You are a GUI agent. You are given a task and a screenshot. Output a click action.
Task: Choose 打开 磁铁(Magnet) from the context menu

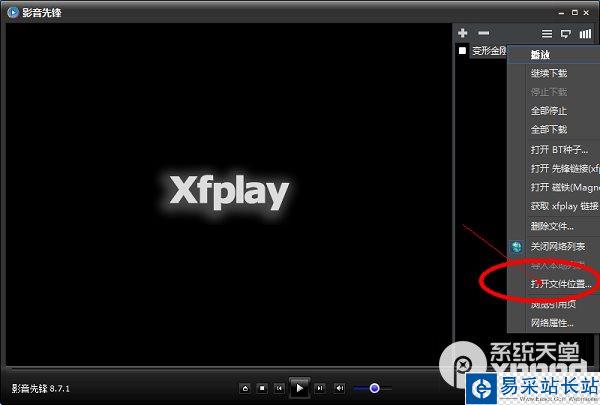tap(553, 187)
